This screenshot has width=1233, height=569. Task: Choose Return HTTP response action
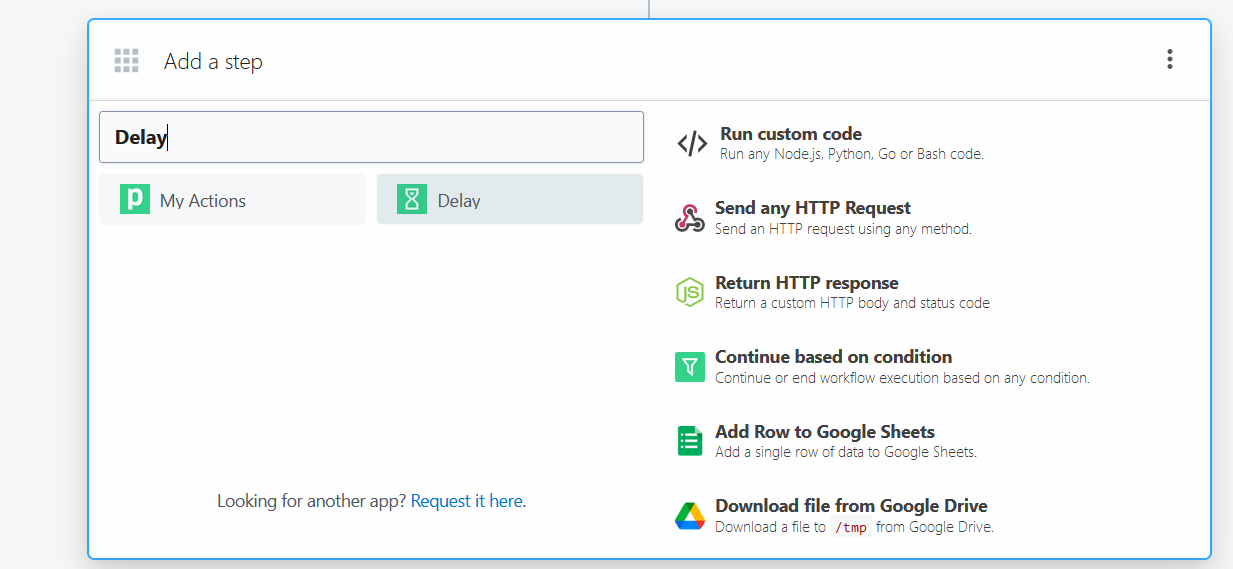click(806, 283)
